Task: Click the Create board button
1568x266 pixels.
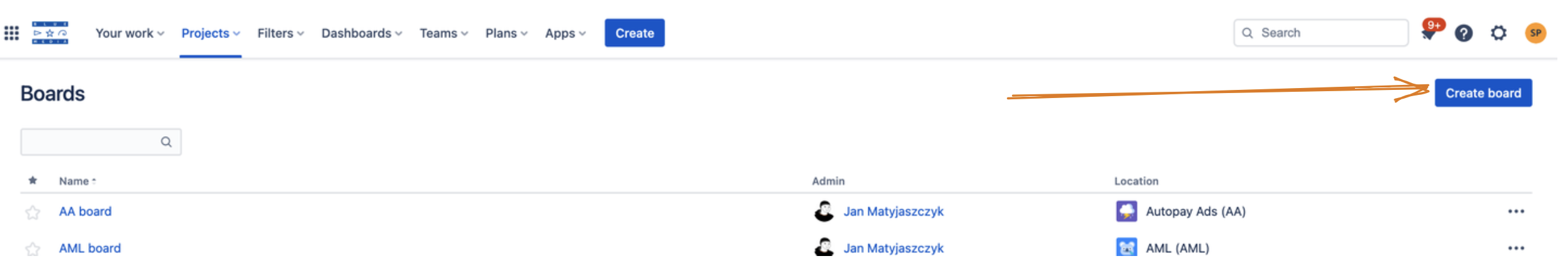Action: pos(1483,93)
